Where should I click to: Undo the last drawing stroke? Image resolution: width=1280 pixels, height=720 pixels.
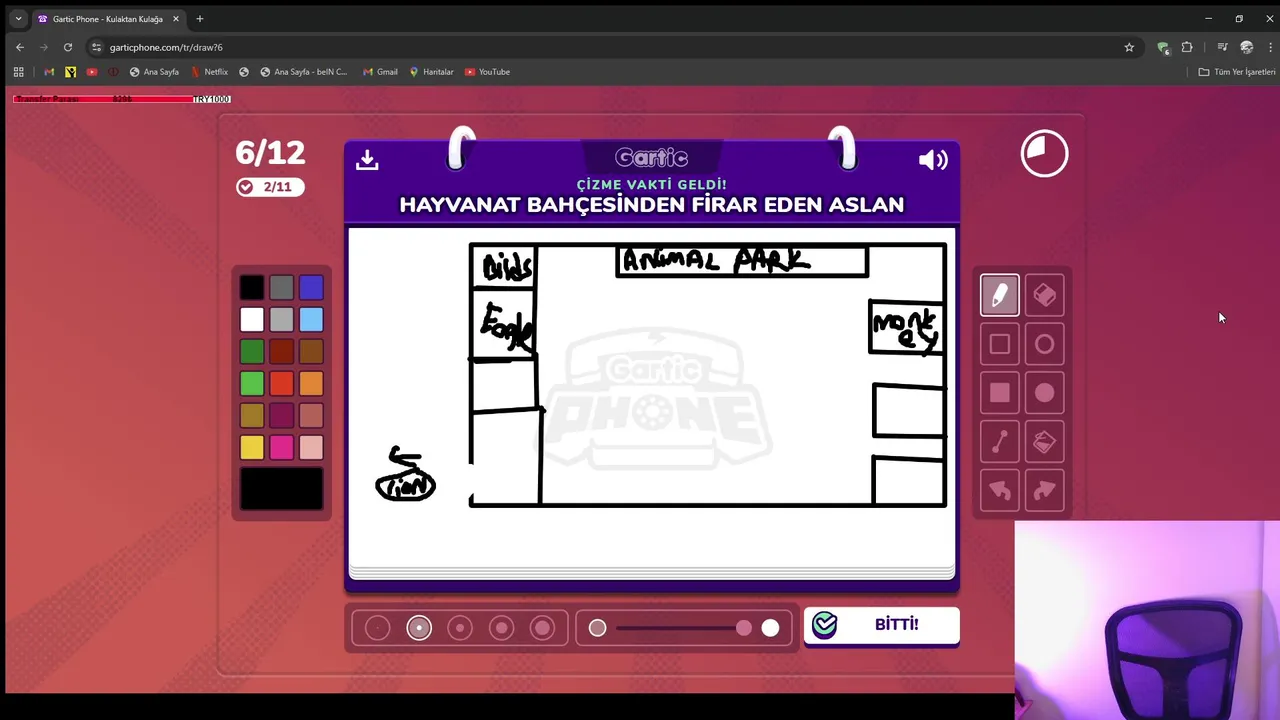pyautogui.click(x=1000, y=490)
